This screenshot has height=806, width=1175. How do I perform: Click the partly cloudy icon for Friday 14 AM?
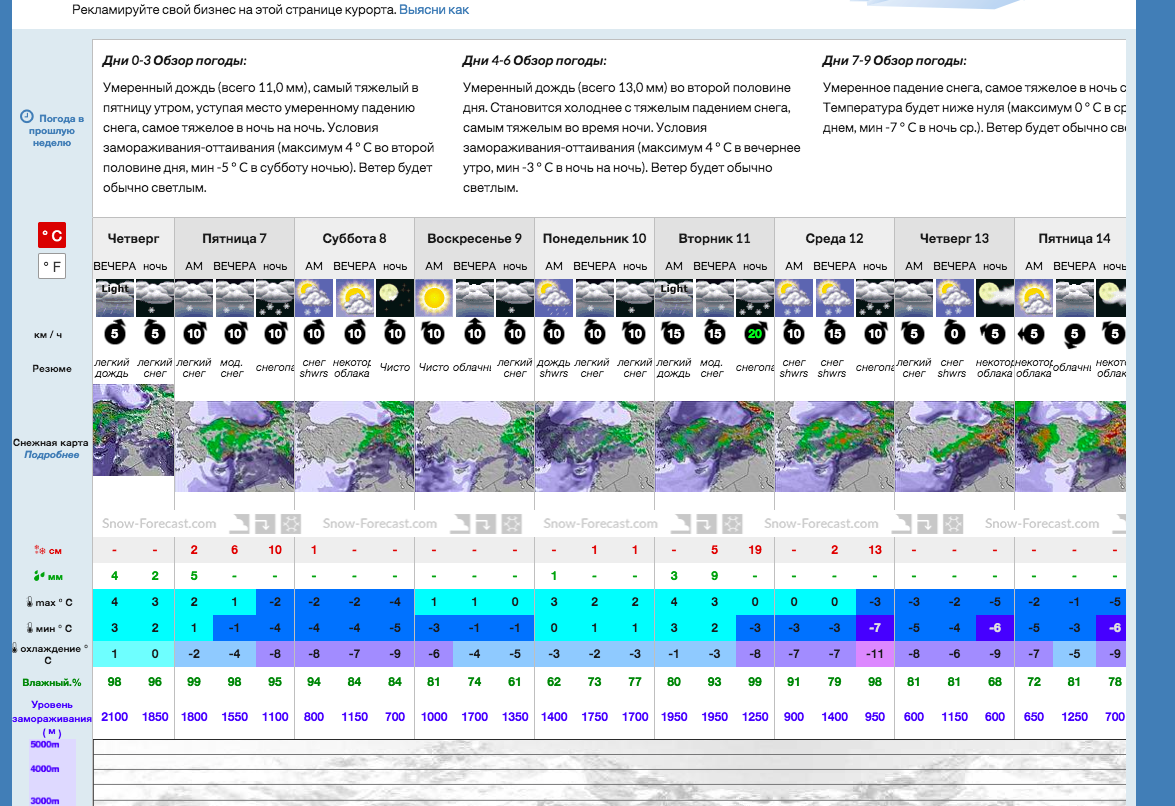tap(1033, 298)
